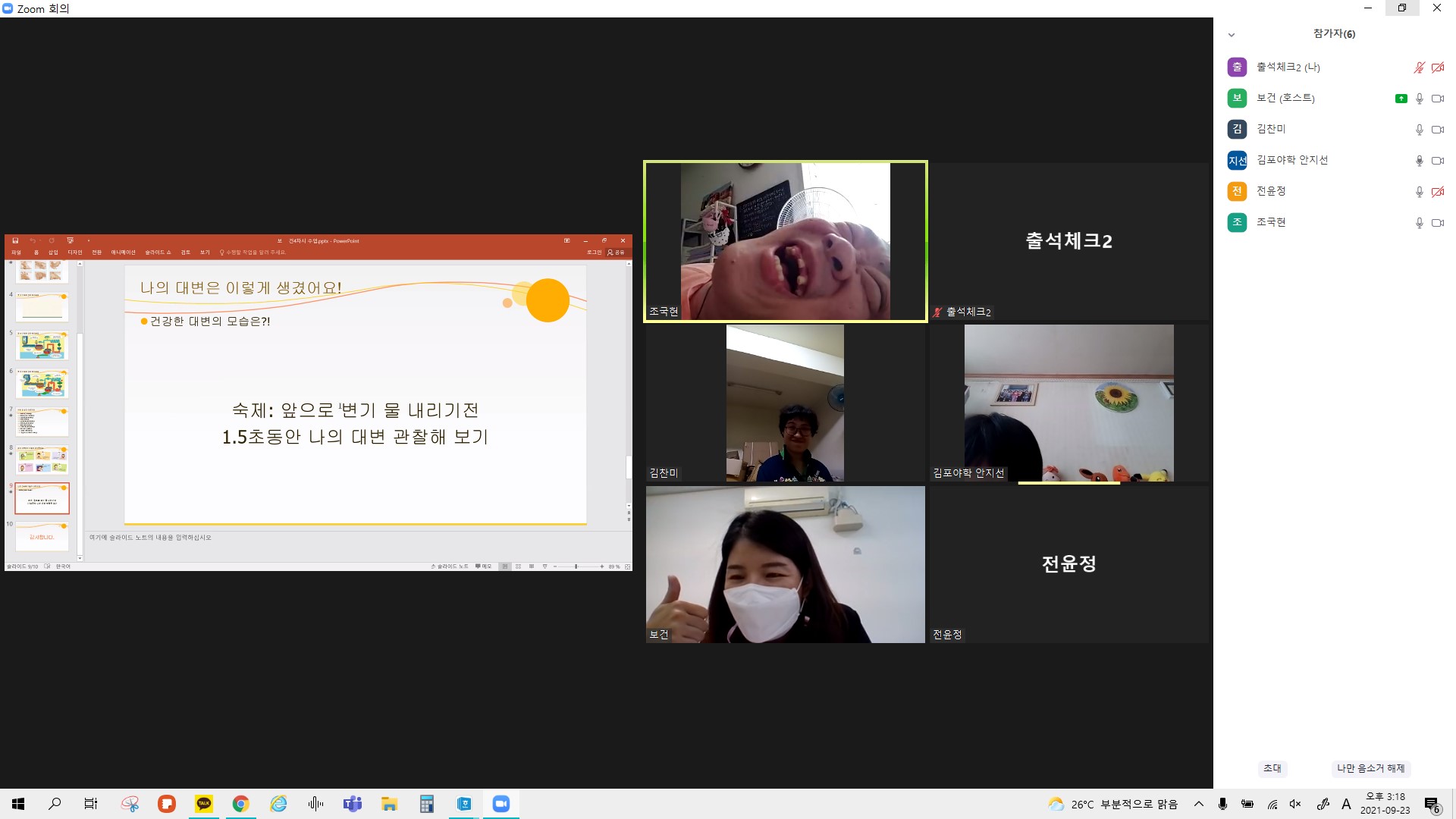Screen dimensions: 1456x819
Task: Open 보기 tab in shared PowerPoint
Action: (205, 253)
